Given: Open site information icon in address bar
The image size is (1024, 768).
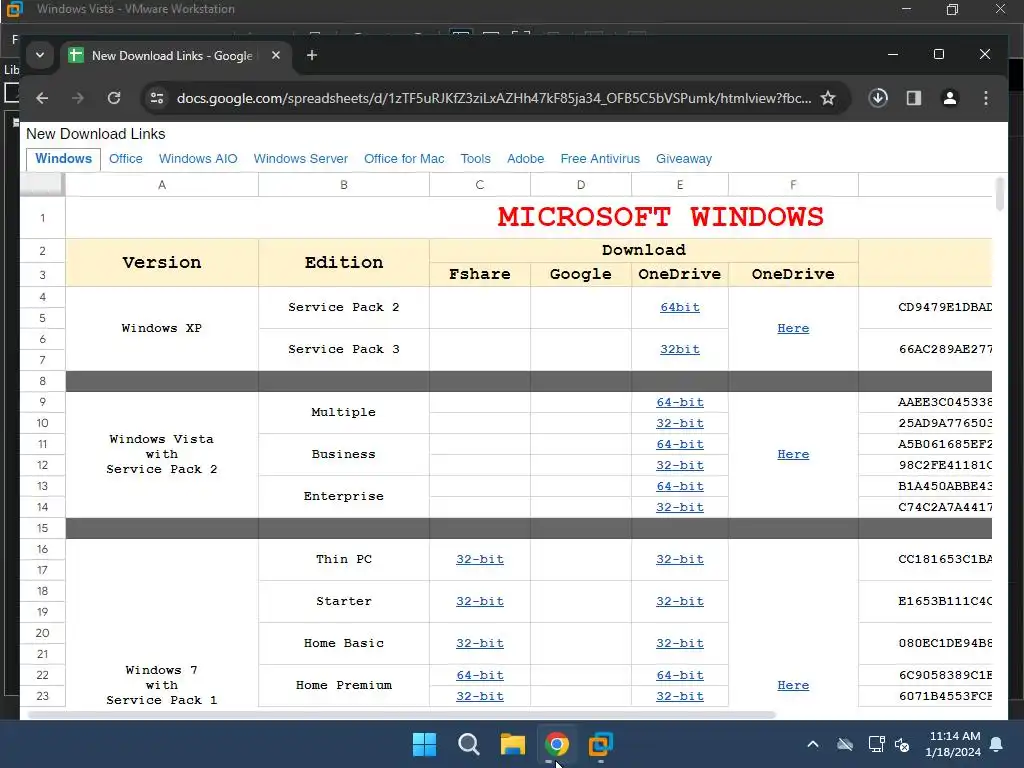Looking at the screenshot, I should (157, 98).
